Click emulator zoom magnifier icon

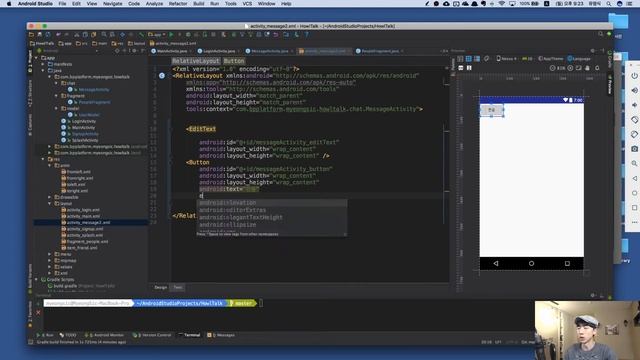point(634,164)
